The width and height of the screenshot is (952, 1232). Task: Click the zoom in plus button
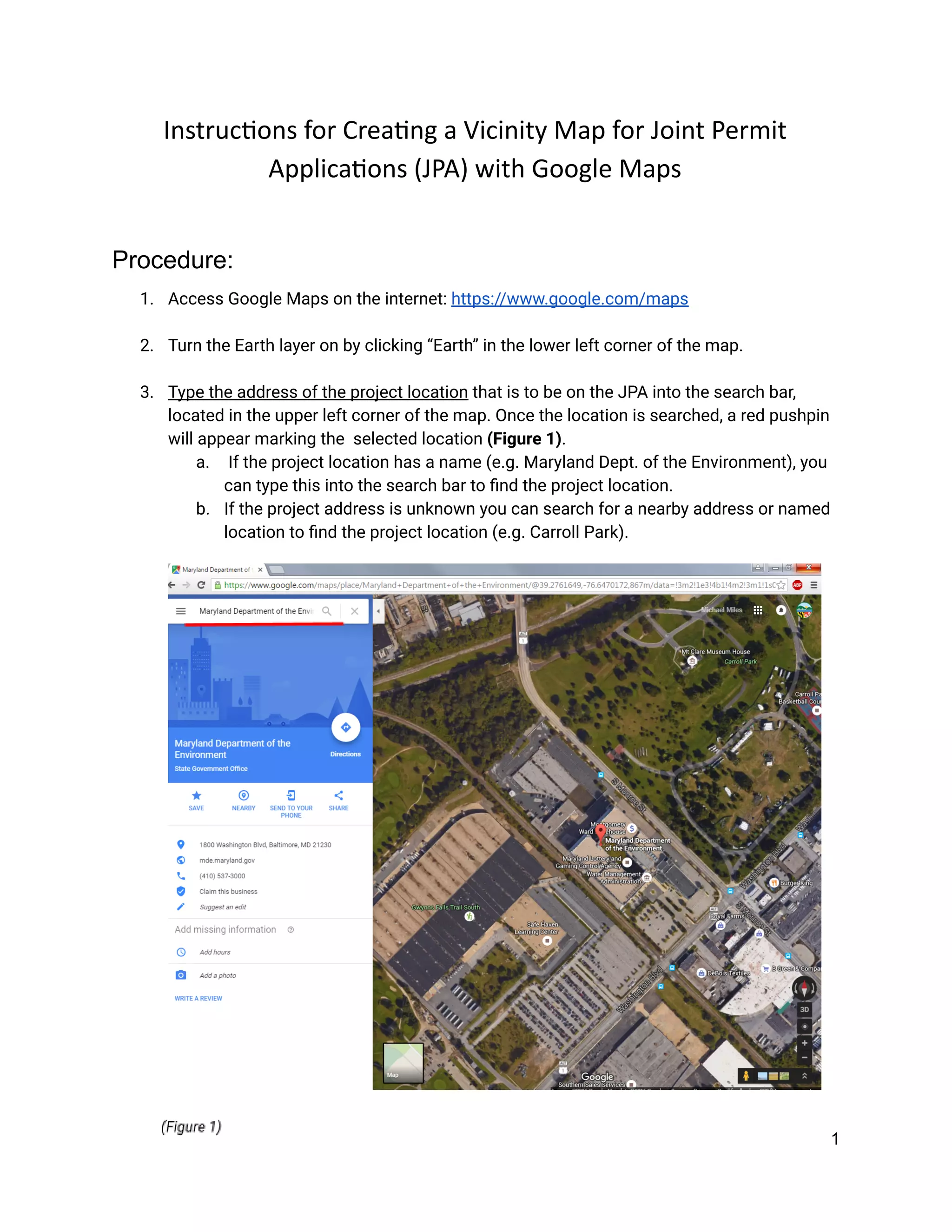point(804,1043)
